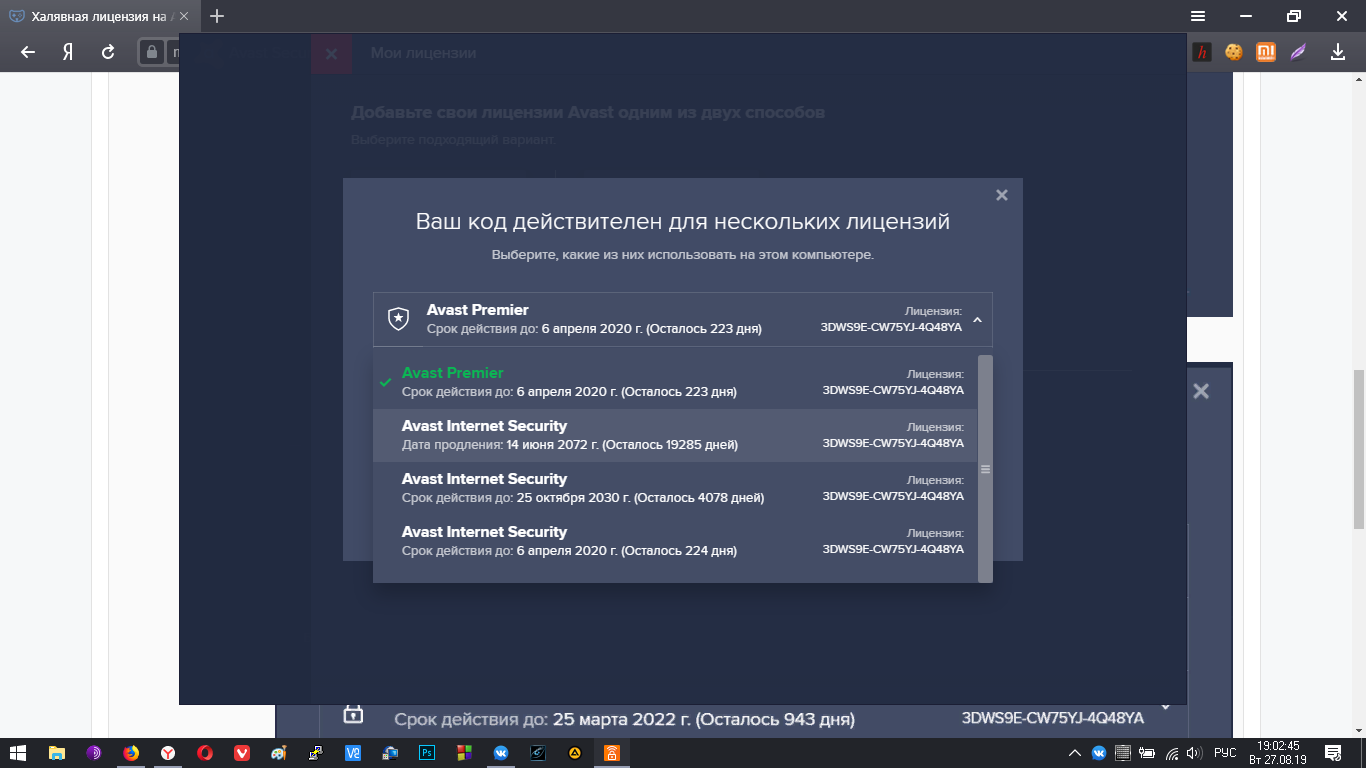Select Avast Premier license expiring 6 April 2020
The width and height of the screenshot is (1366, 768).
click(675, 382)
